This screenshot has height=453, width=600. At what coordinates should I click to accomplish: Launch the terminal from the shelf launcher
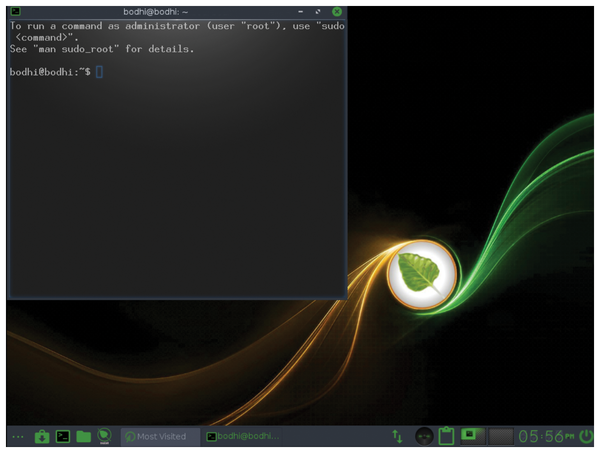(63, 437)
